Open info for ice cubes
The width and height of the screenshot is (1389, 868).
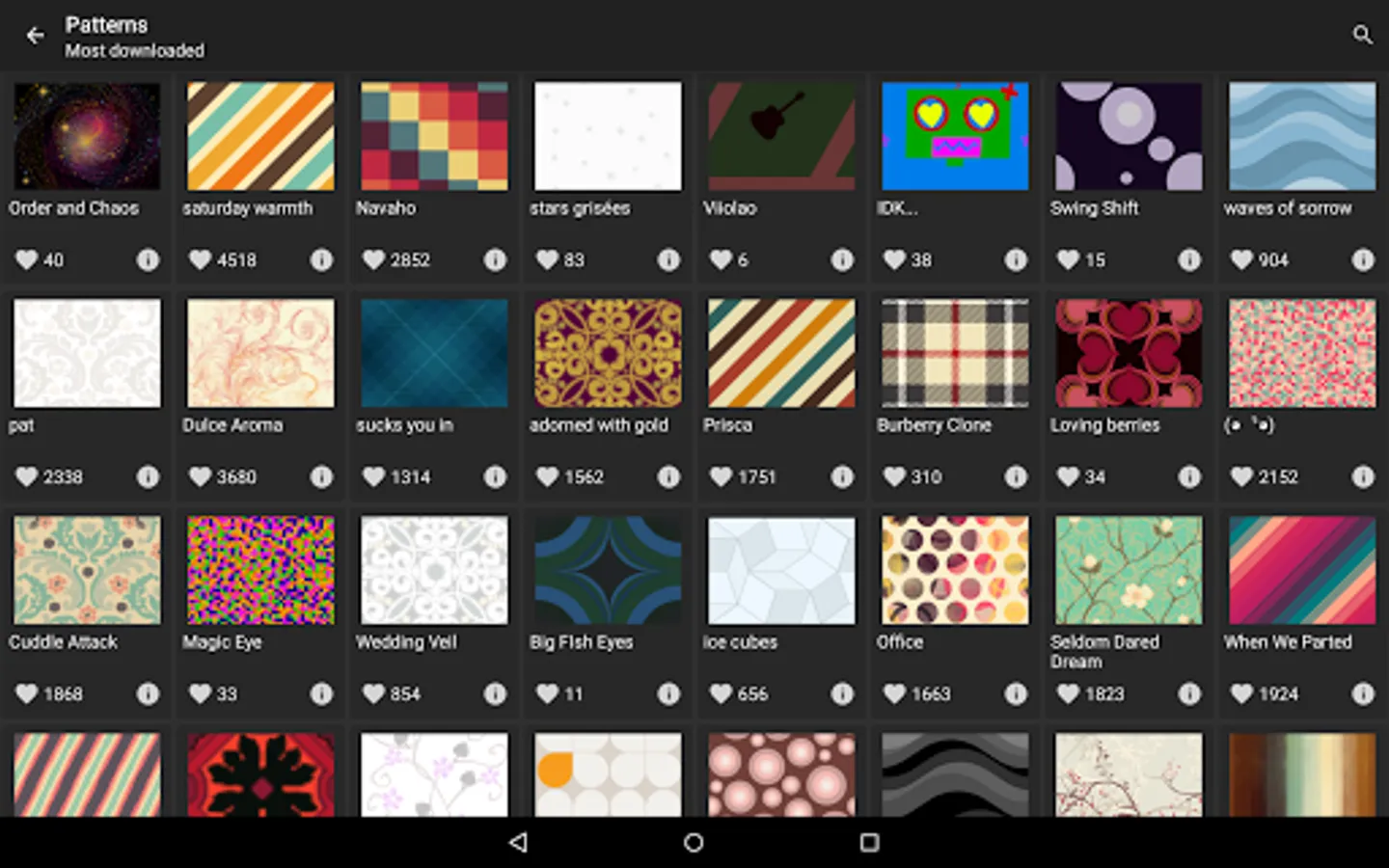pyautogui.click(x=842, y=693)
